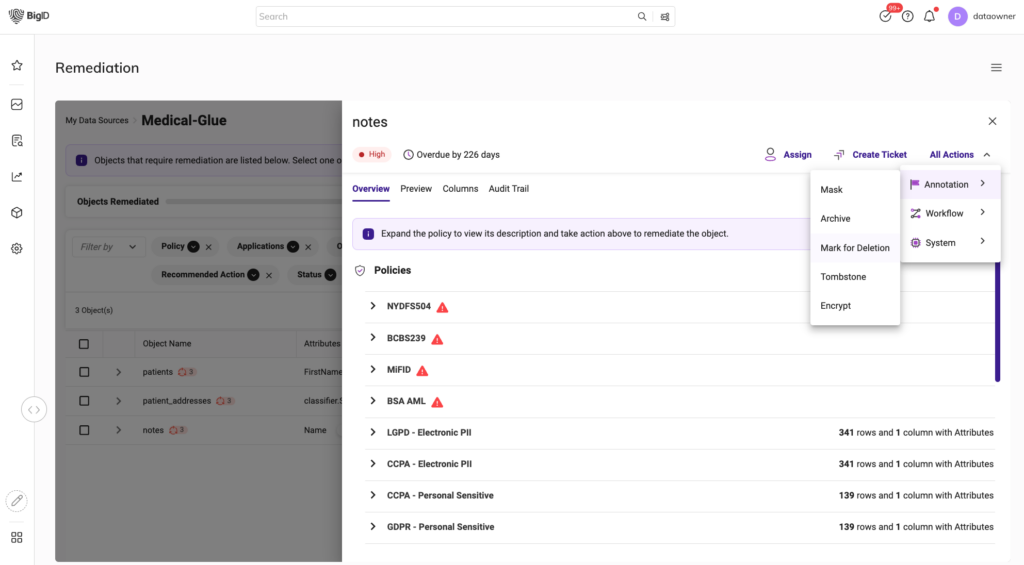Screen dimensions: 1024x565
Task: Close the notes details panel
Action: click(992, 121)
